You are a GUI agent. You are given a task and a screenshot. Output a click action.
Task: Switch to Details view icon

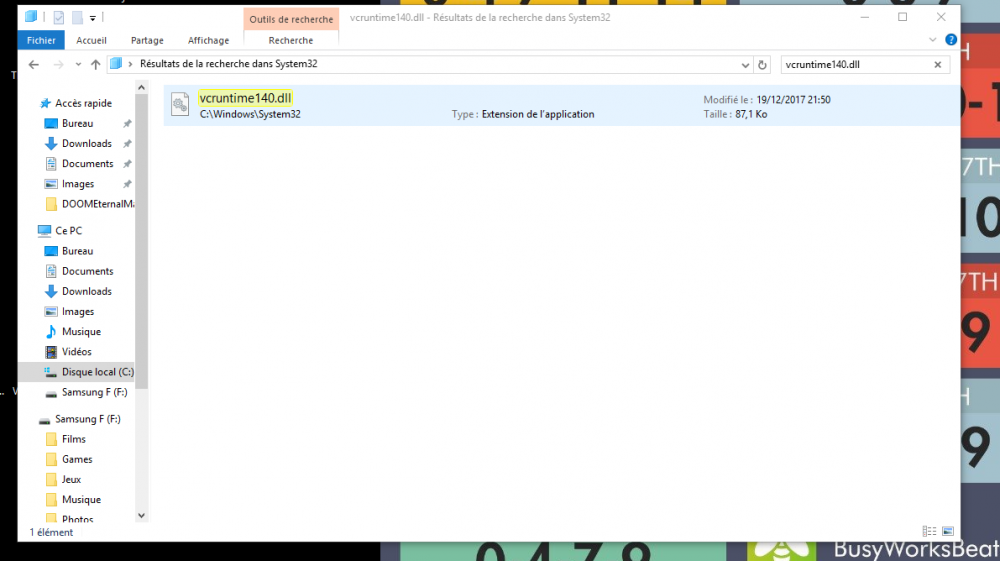929,531
